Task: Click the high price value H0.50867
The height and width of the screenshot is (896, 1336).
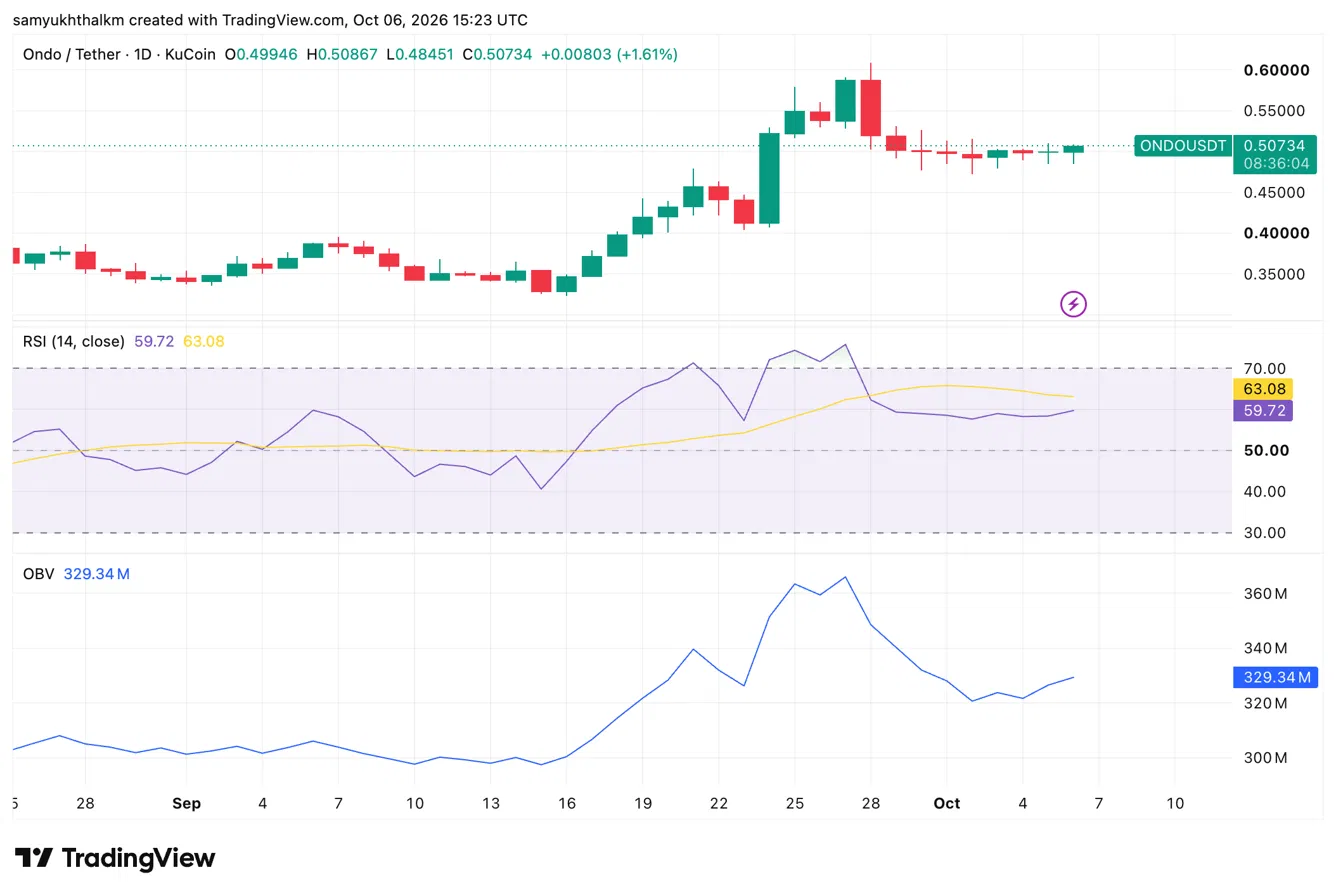Action: coord(340,54)
